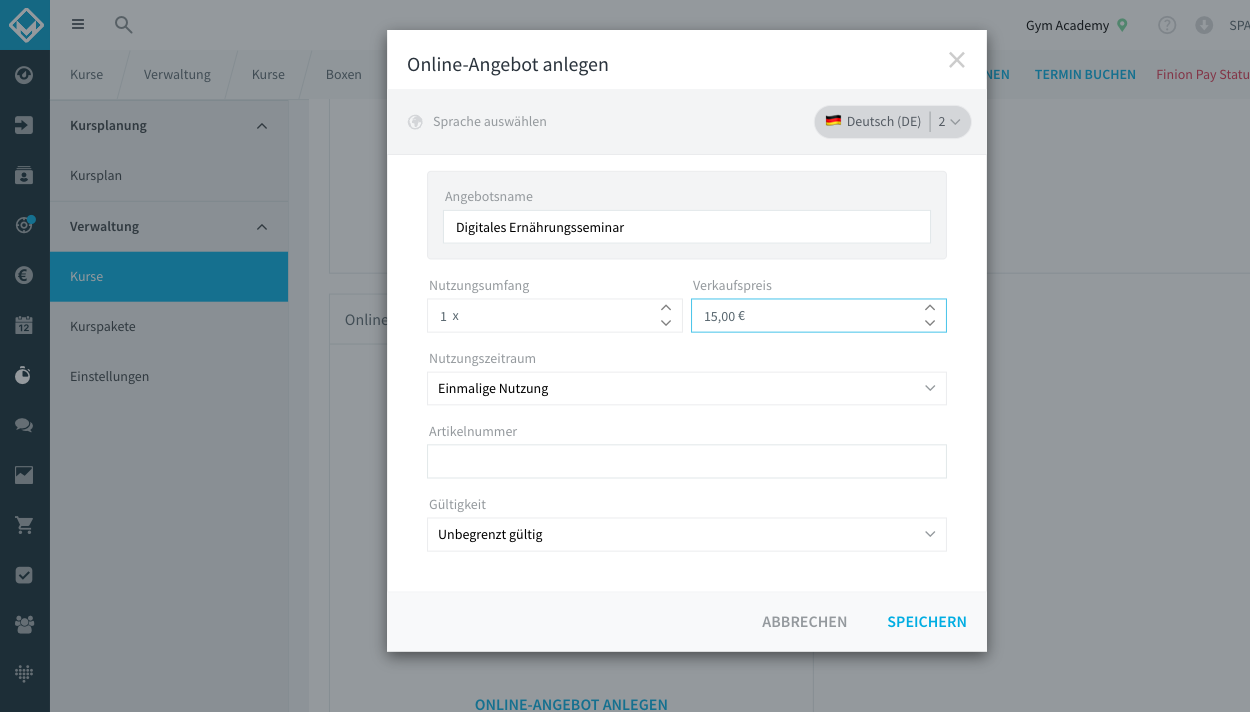Click the help question mark icon
The width and height of the screenshot is (1250, 712).
[x=1167, y=25]
